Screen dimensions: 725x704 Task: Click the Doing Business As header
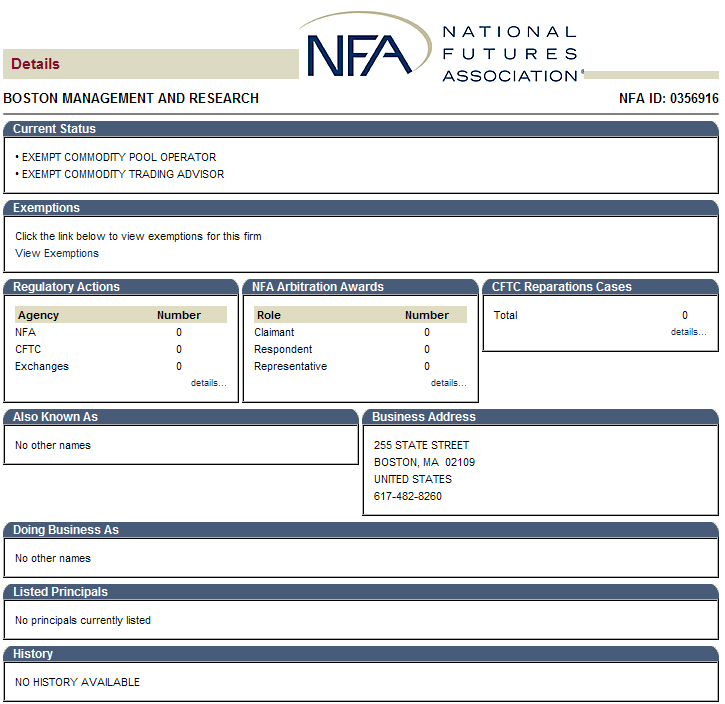pyautogui.click(x=66, y=530)
